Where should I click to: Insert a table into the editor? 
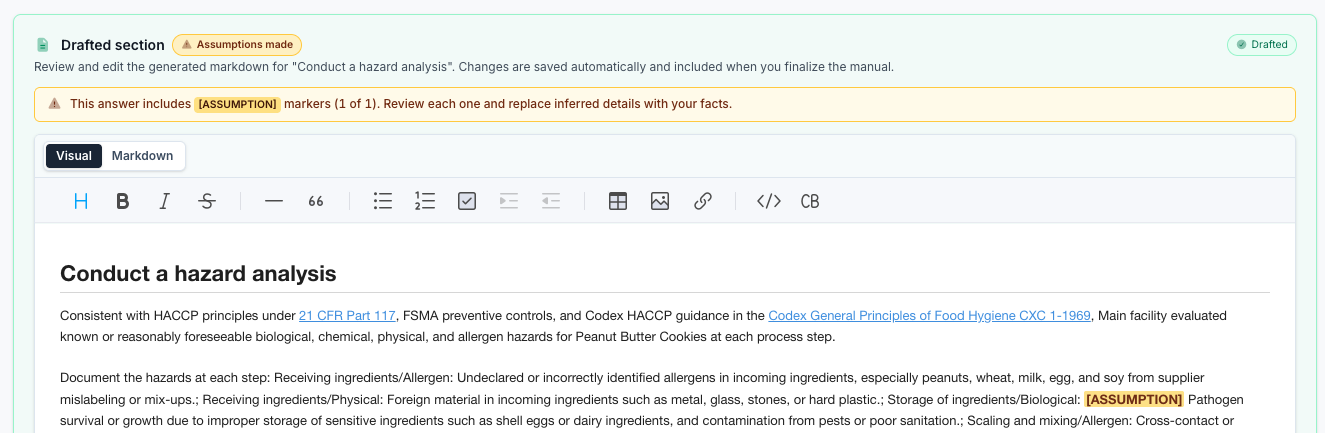618,201
